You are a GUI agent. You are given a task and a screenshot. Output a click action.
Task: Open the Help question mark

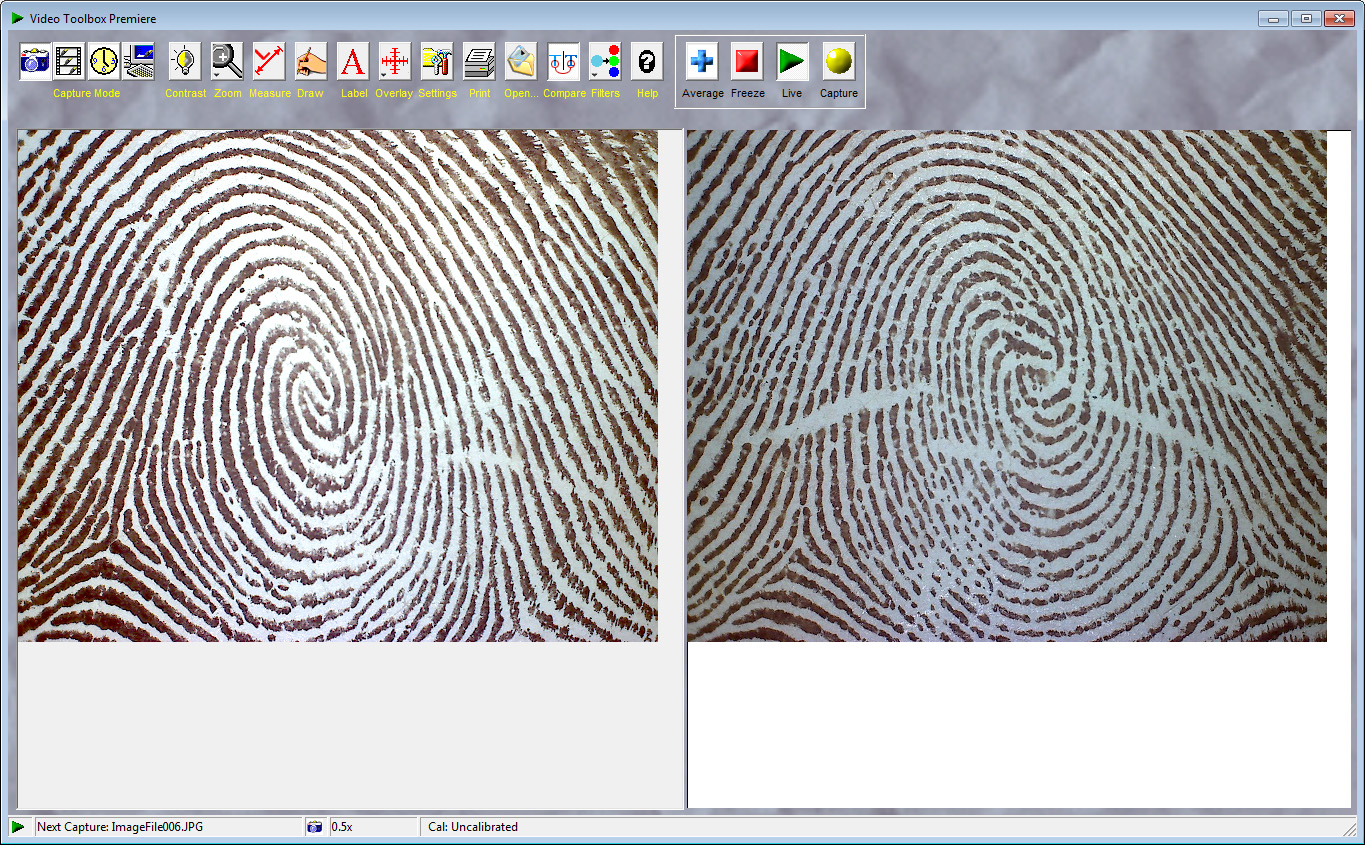pos(647,62)
